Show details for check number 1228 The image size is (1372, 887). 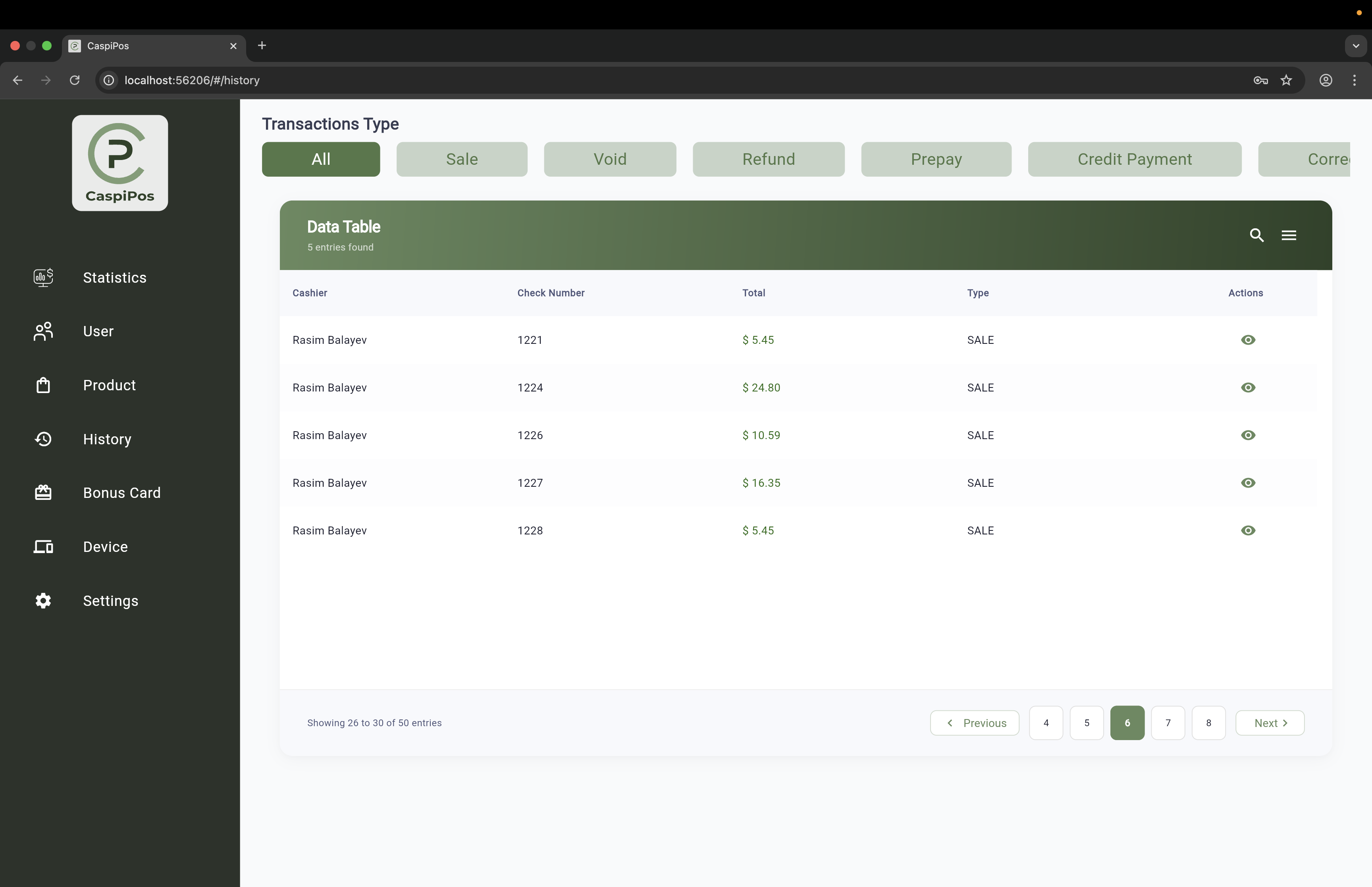point(1248,530)
